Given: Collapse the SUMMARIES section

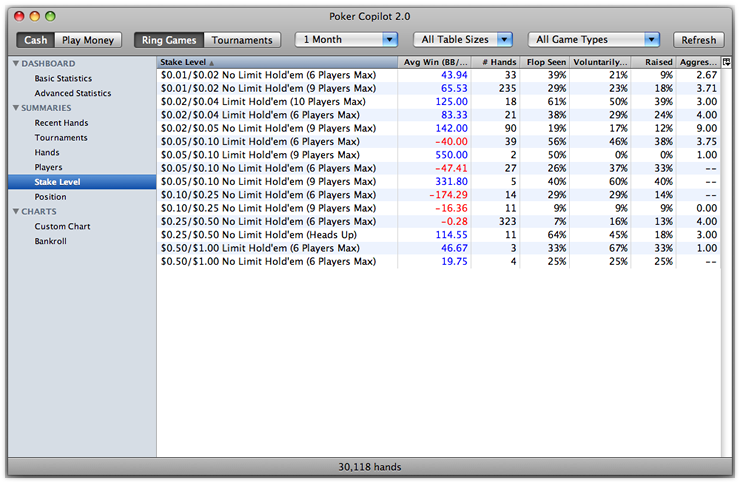Looking at the screenshot, I should pos(16,108).
